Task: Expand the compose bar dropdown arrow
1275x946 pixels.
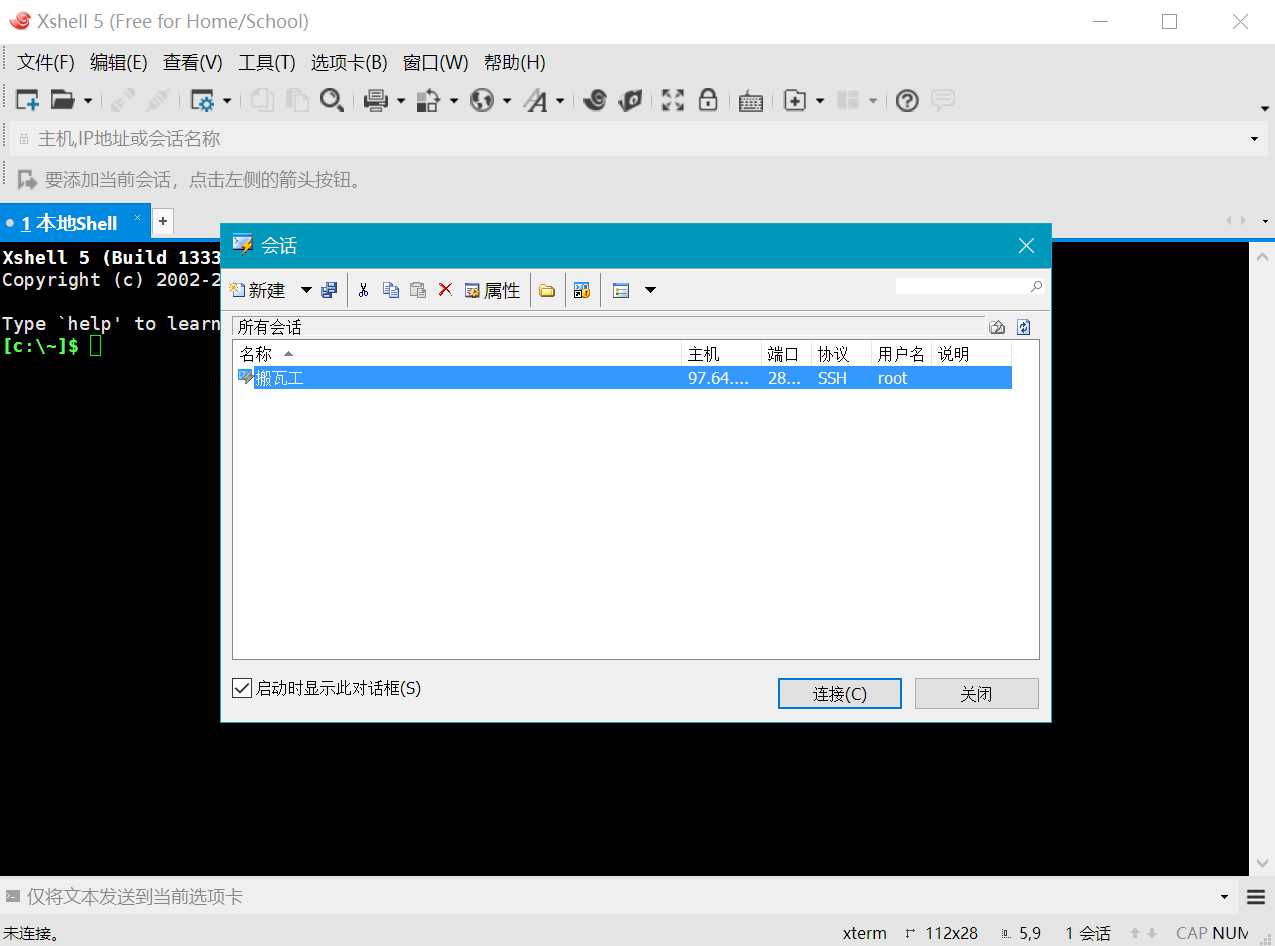Action: (x=1225, y=897)
